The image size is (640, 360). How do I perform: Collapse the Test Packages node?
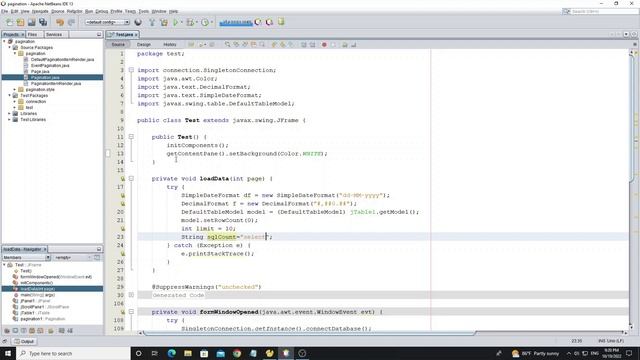(10, 96)
